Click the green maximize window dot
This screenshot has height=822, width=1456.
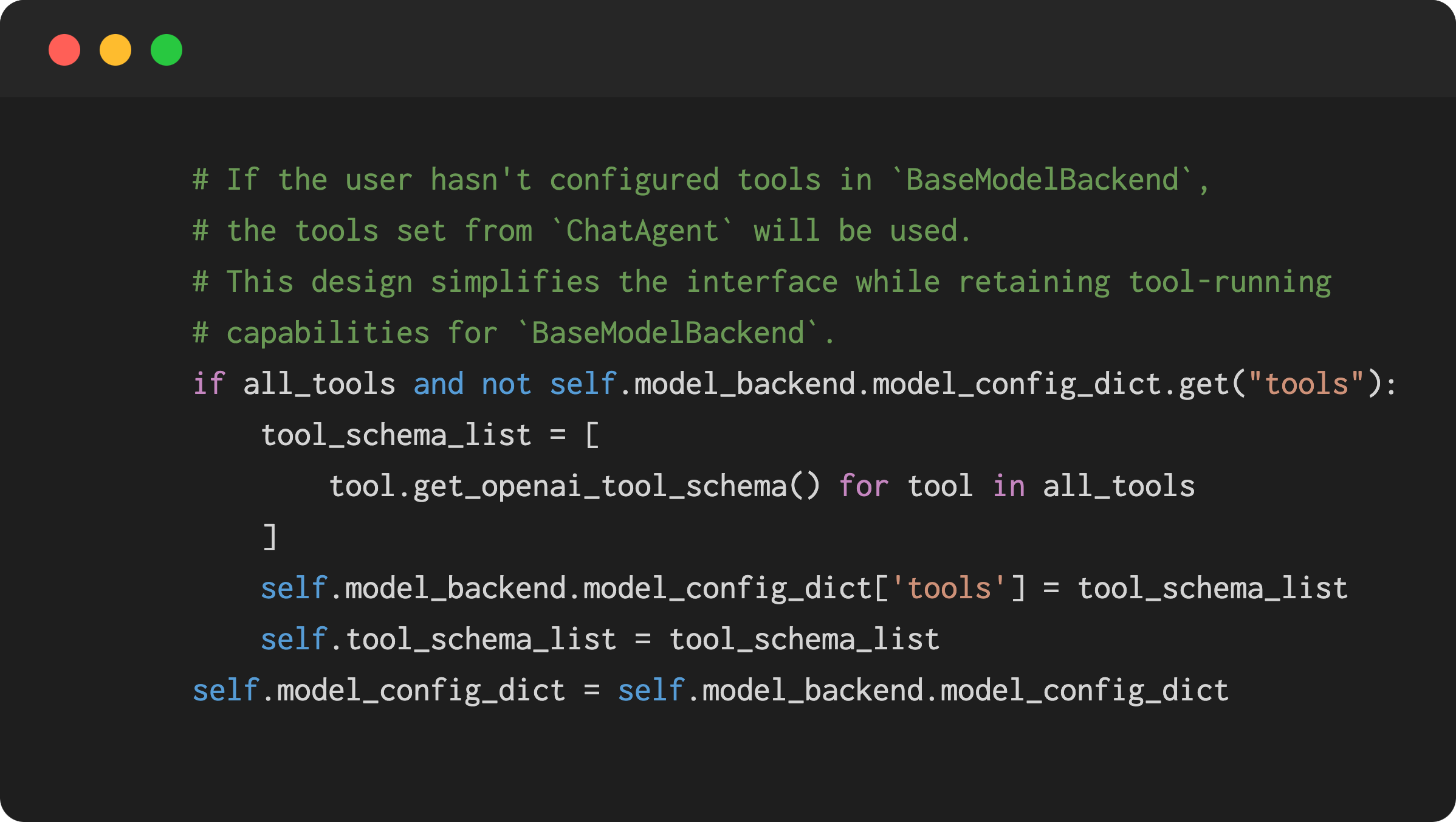click(167, 50)
